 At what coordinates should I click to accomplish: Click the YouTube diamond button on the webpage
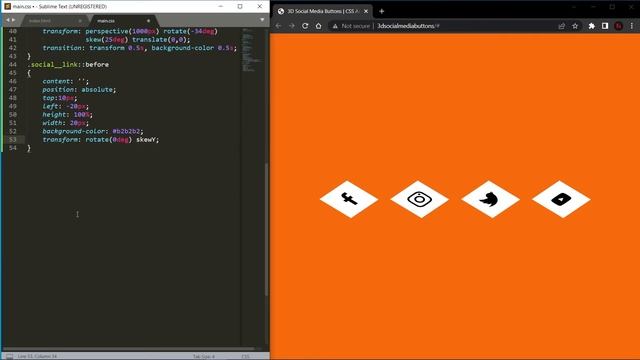coord(561,199)
